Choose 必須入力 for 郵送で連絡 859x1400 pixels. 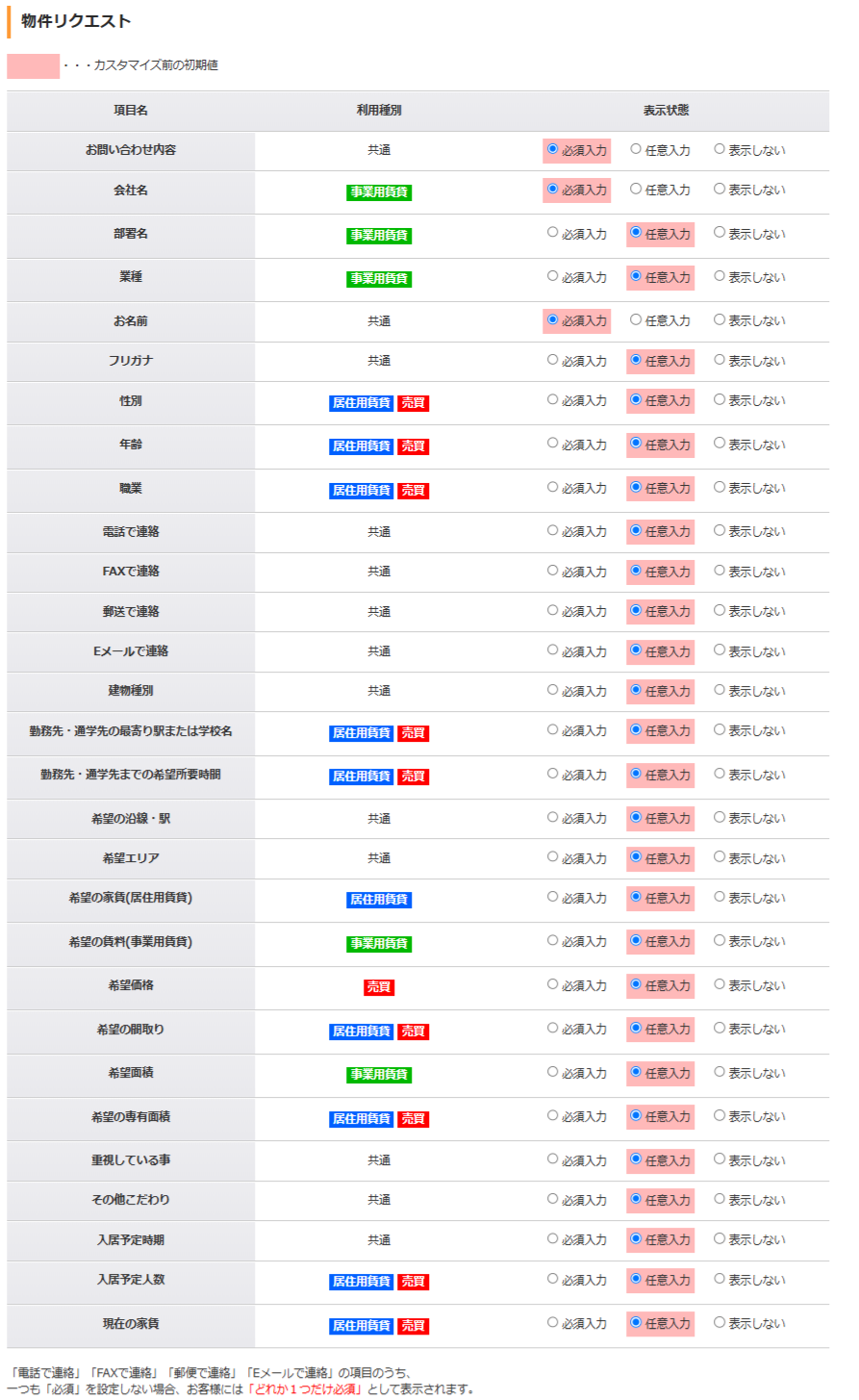coord(552,610)
